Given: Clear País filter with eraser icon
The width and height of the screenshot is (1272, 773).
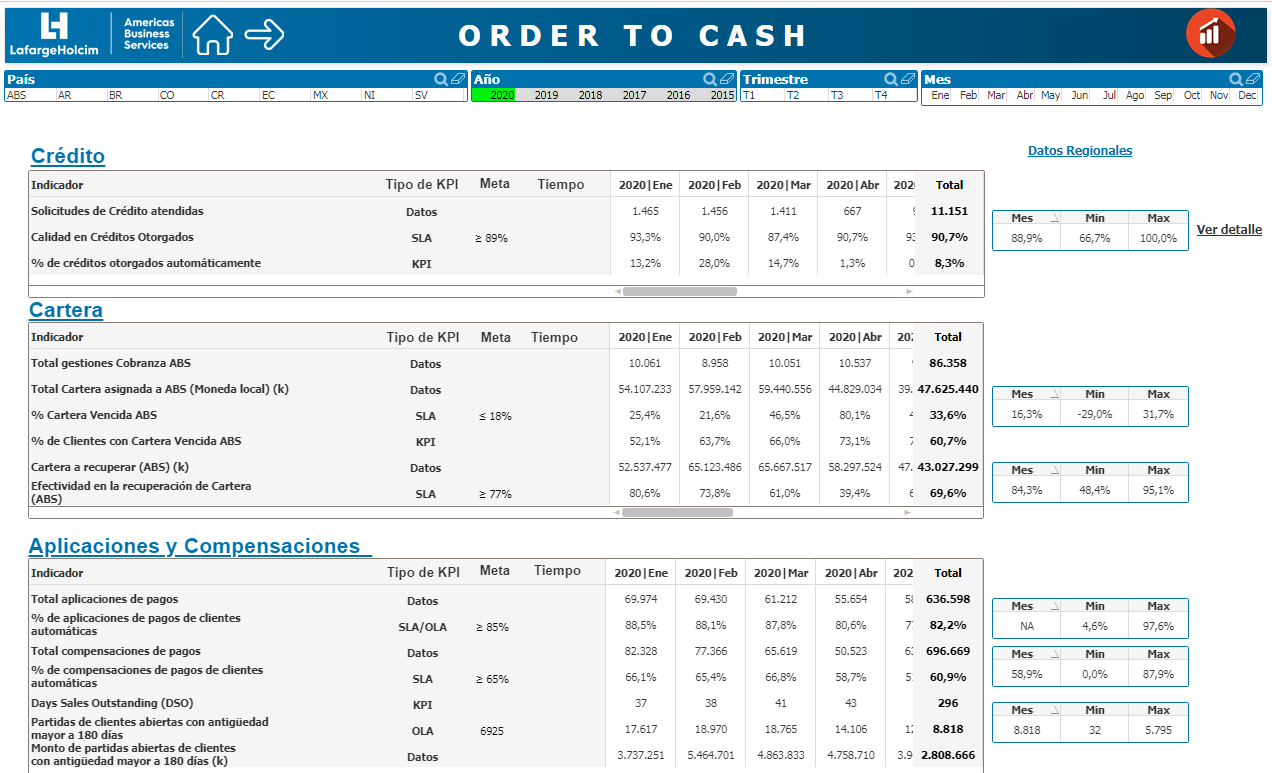Looking at the screenshot, I should point(458,79).
